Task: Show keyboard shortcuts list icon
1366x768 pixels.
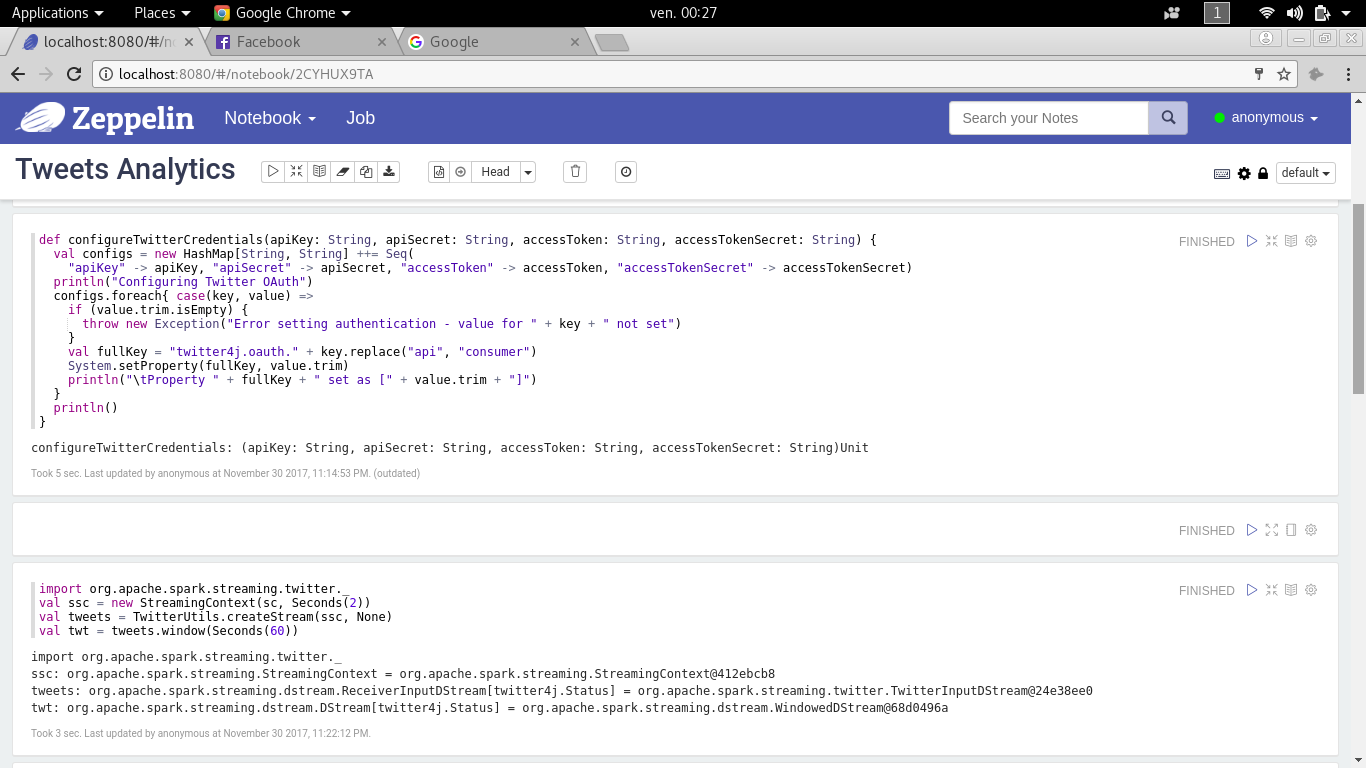Action: 1222,173
